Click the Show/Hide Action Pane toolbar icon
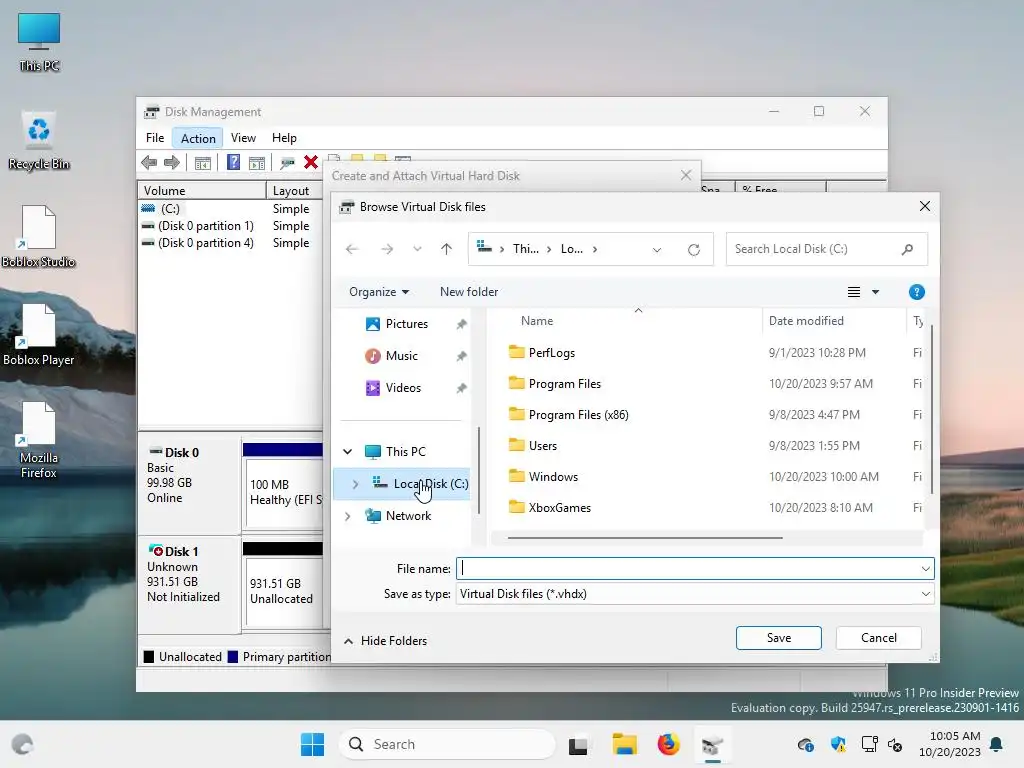This screenshot has height=768, width=1024. (x=257, y=163)
